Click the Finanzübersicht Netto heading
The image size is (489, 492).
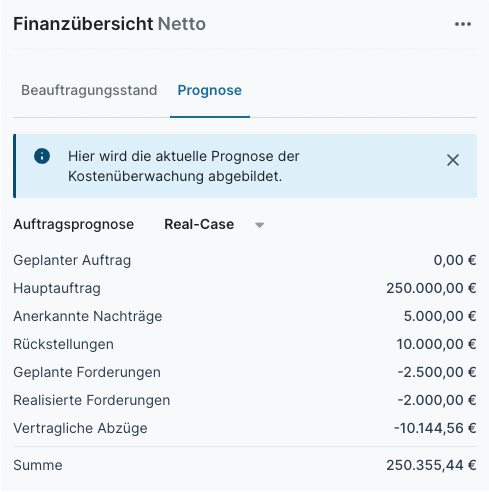pyautogui.click(x=109, y=24)
